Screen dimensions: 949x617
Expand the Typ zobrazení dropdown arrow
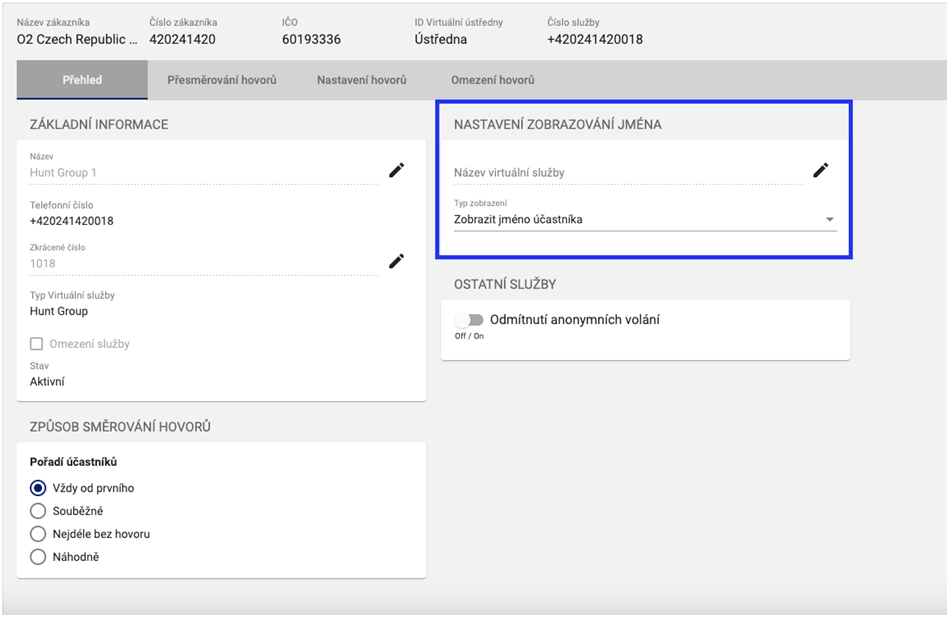tap(829, 220)
